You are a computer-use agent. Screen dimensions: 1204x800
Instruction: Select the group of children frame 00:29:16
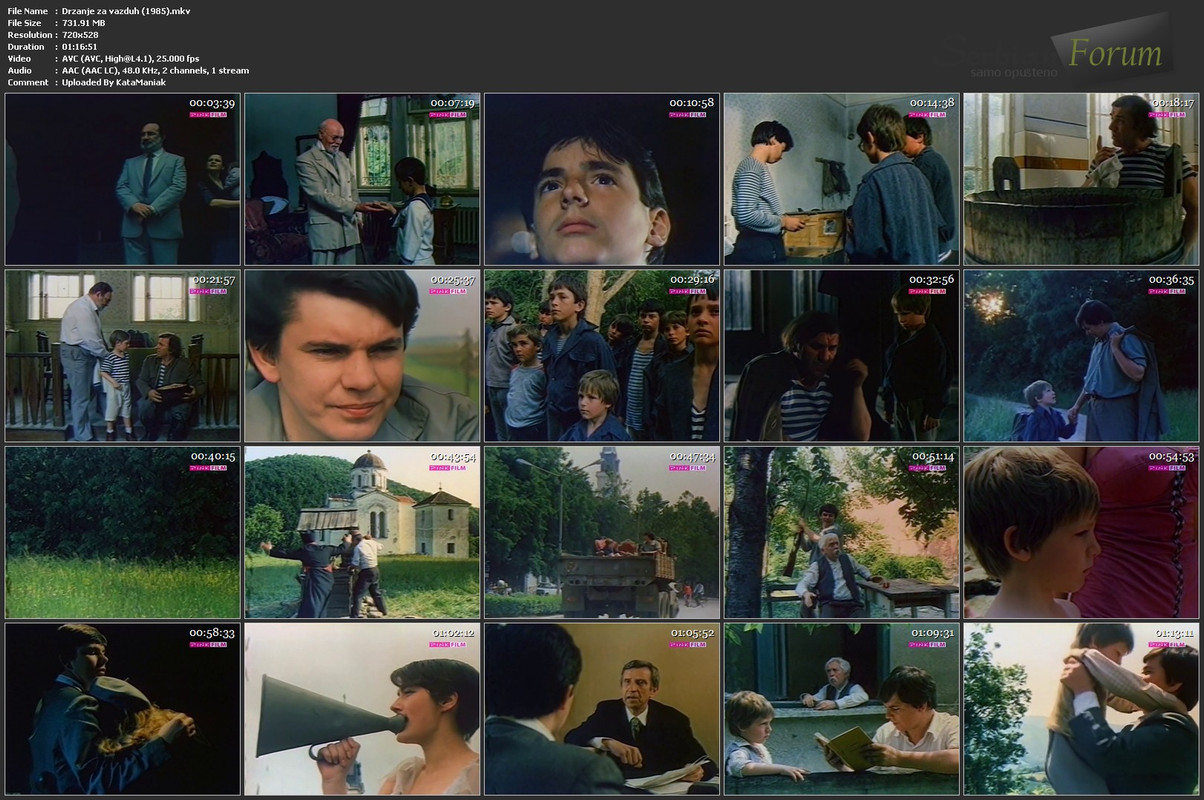tap(602, 356)
